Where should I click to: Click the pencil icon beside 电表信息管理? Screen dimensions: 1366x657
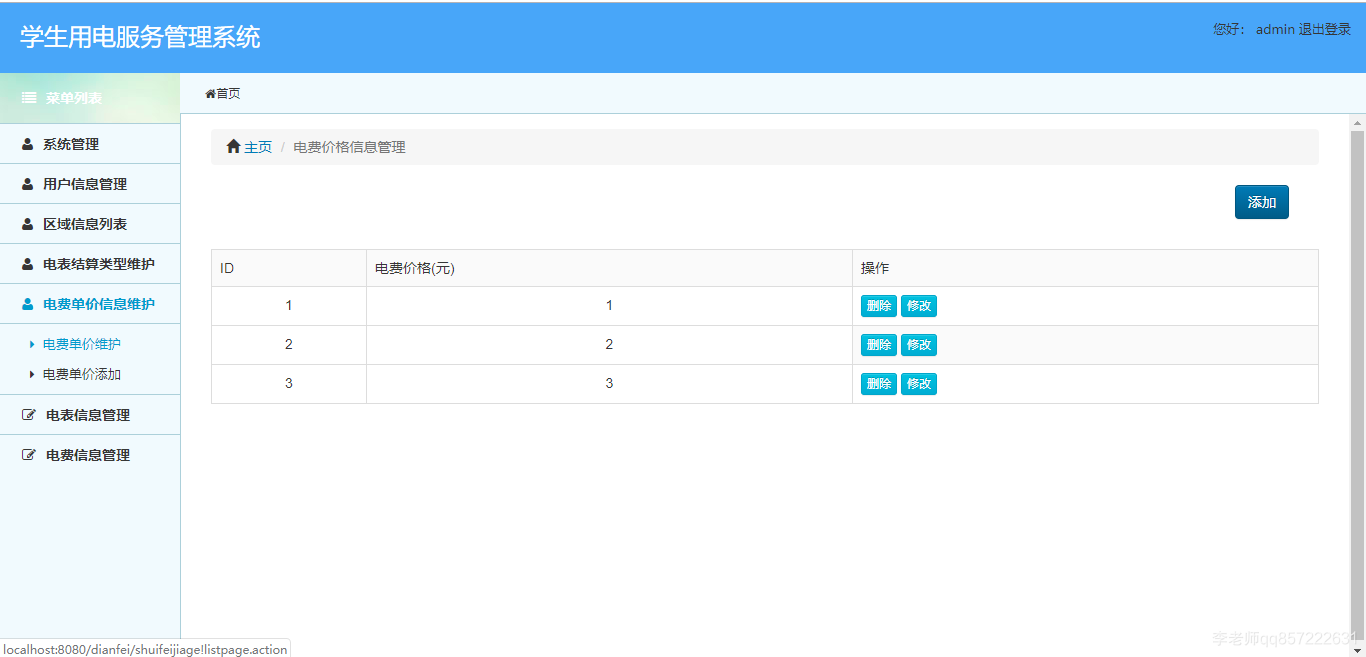click(x=26, y=414)
